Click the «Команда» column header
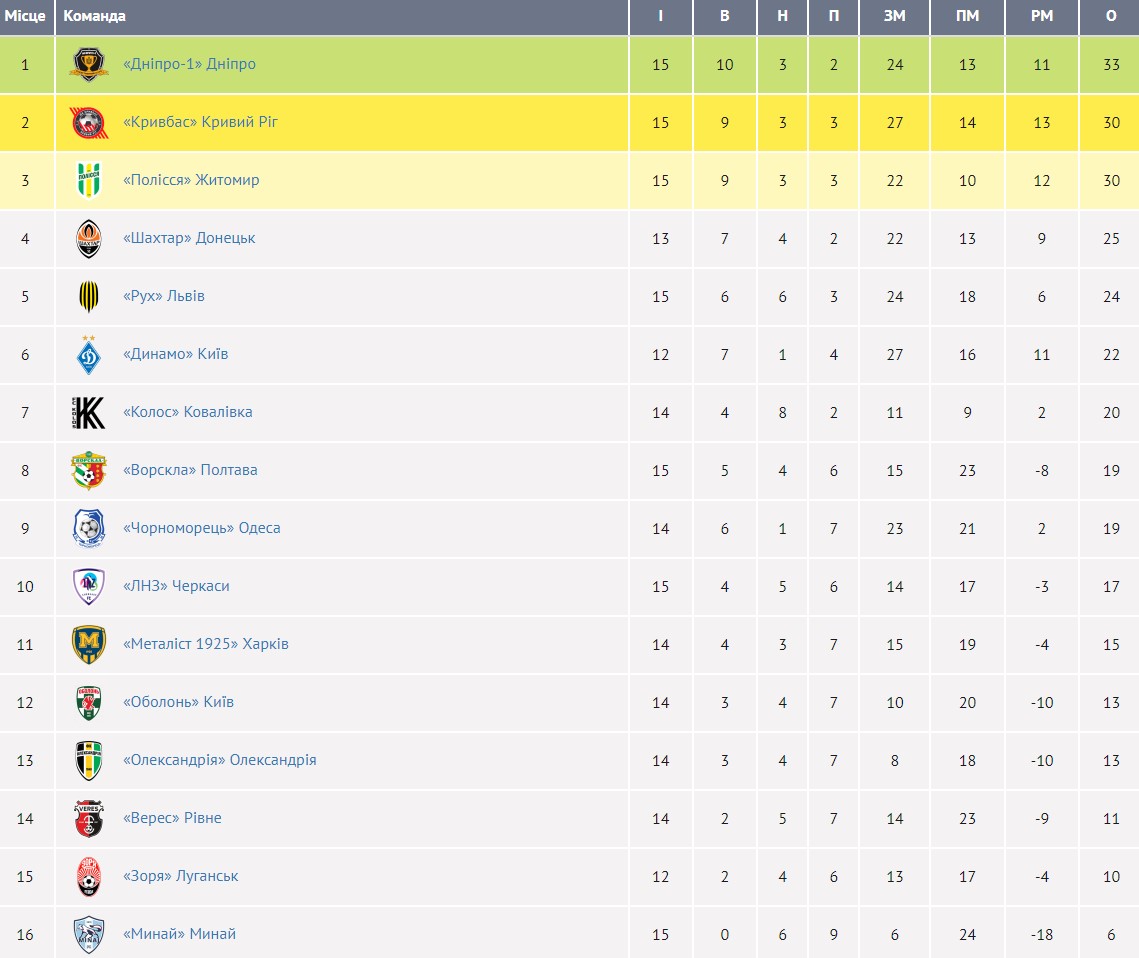Screen dimensions: 1139x958 coord(95,16)
